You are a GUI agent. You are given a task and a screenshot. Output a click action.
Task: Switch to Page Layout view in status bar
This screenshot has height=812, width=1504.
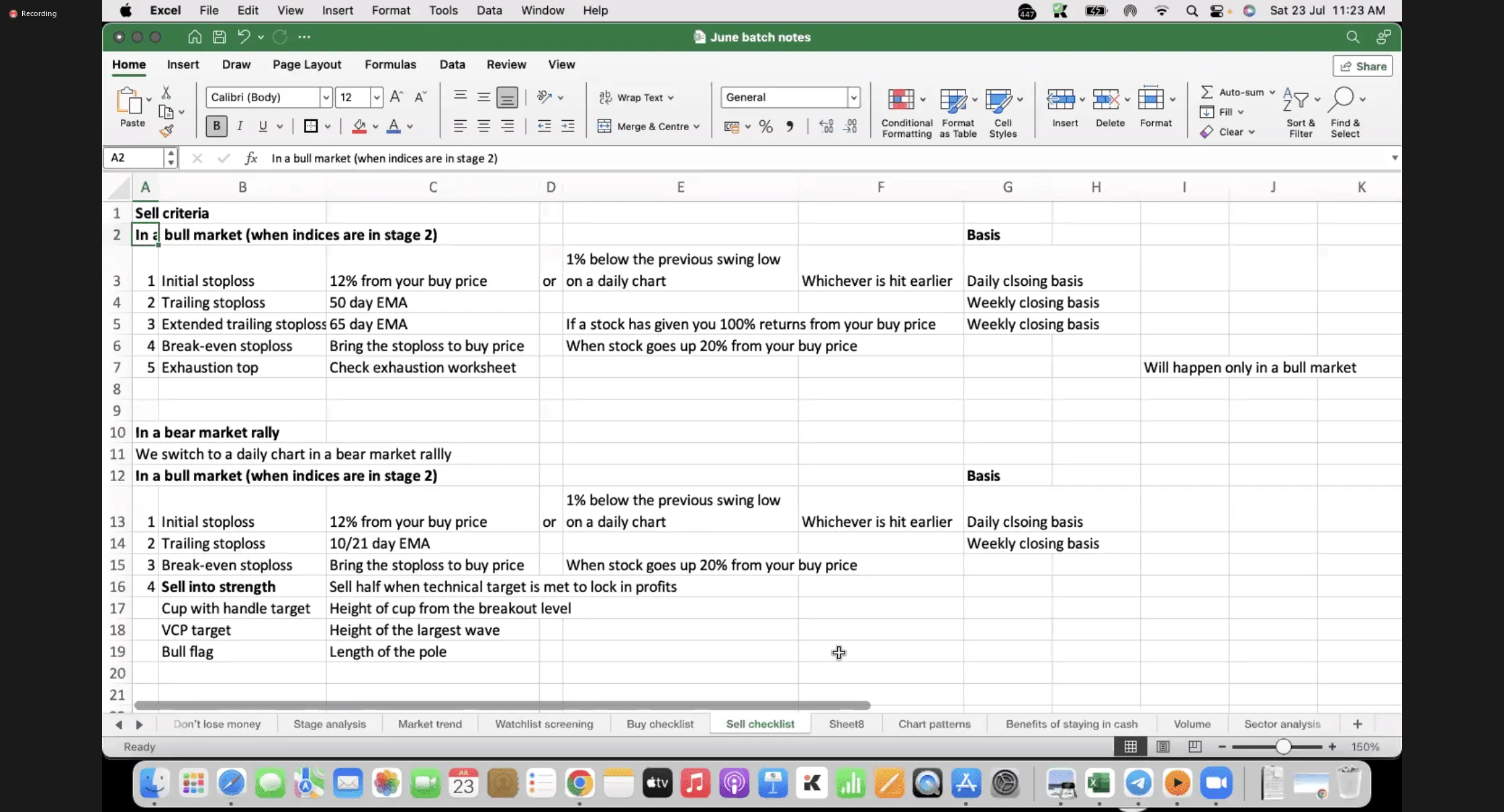click(x=1163, y=746)
